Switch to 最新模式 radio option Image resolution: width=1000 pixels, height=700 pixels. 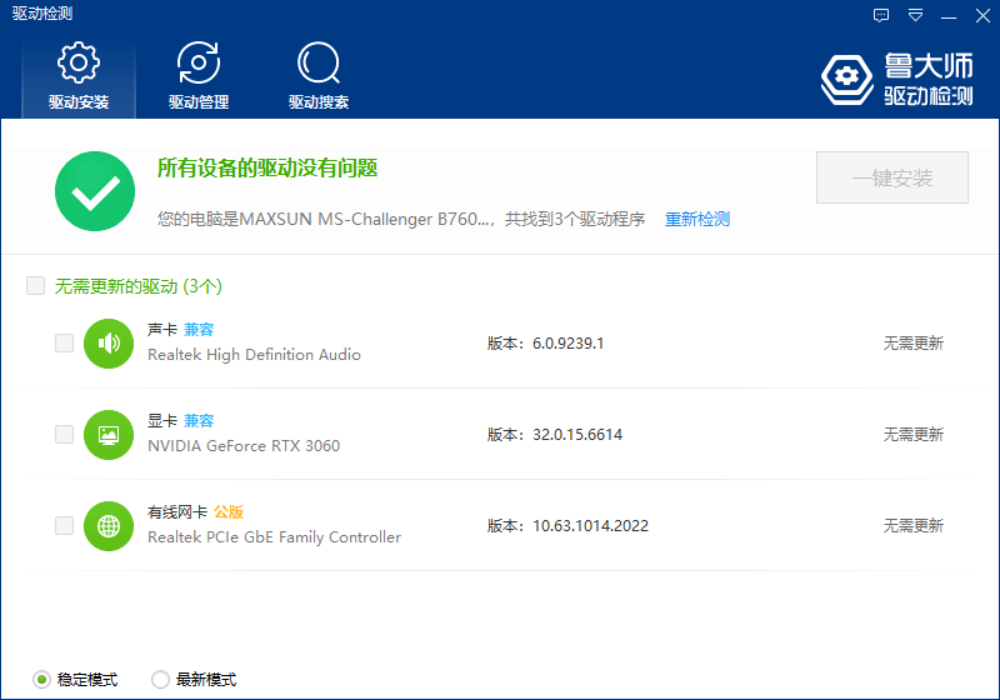pos(161,680)
